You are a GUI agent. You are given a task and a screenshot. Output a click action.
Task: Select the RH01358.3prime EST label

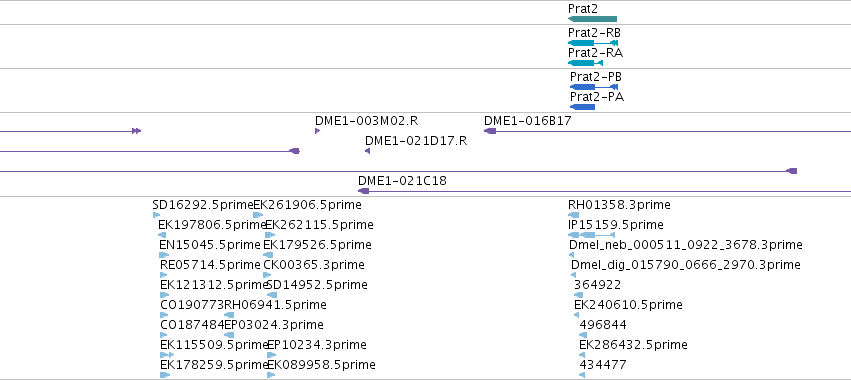point(619,205)
